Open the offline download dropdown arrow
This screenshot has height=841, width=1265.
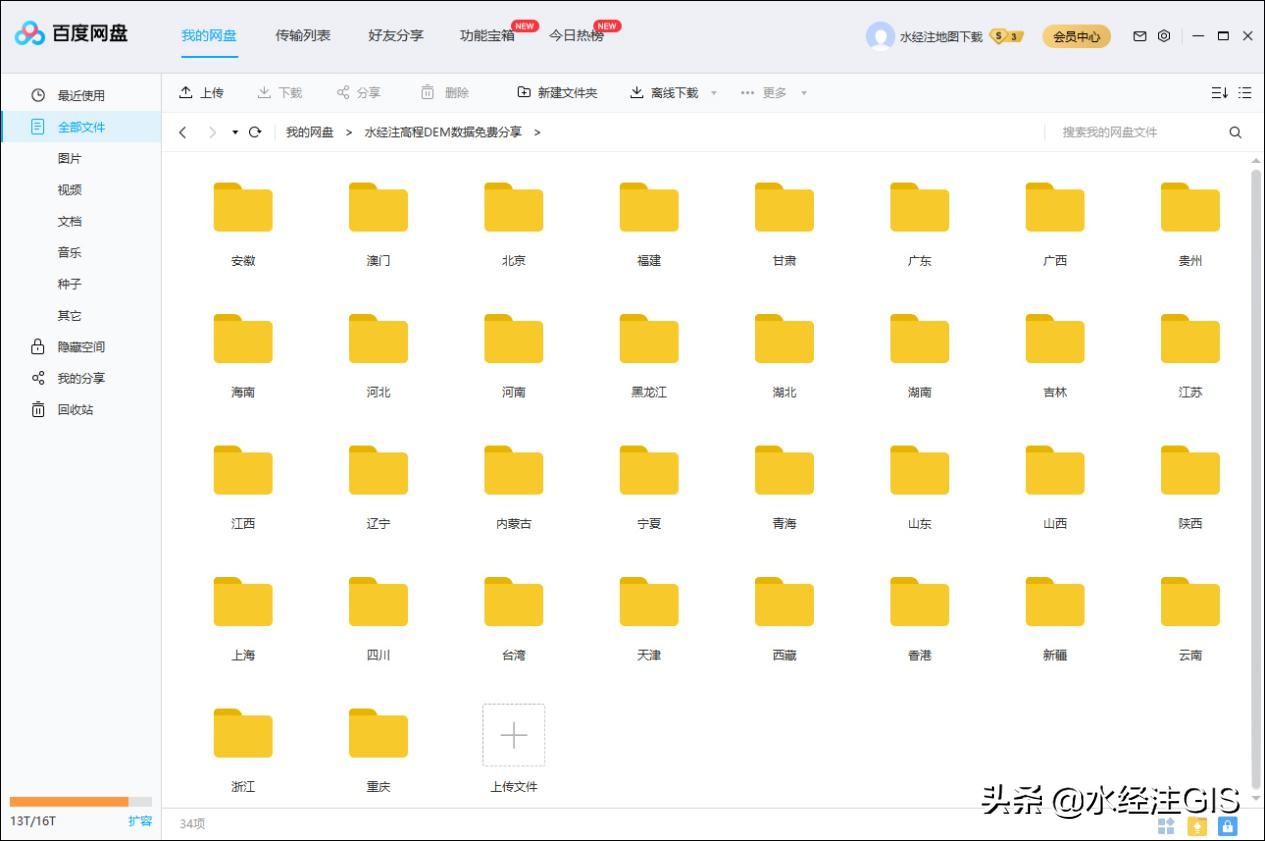pyautogui.click(x=713, y=92)
